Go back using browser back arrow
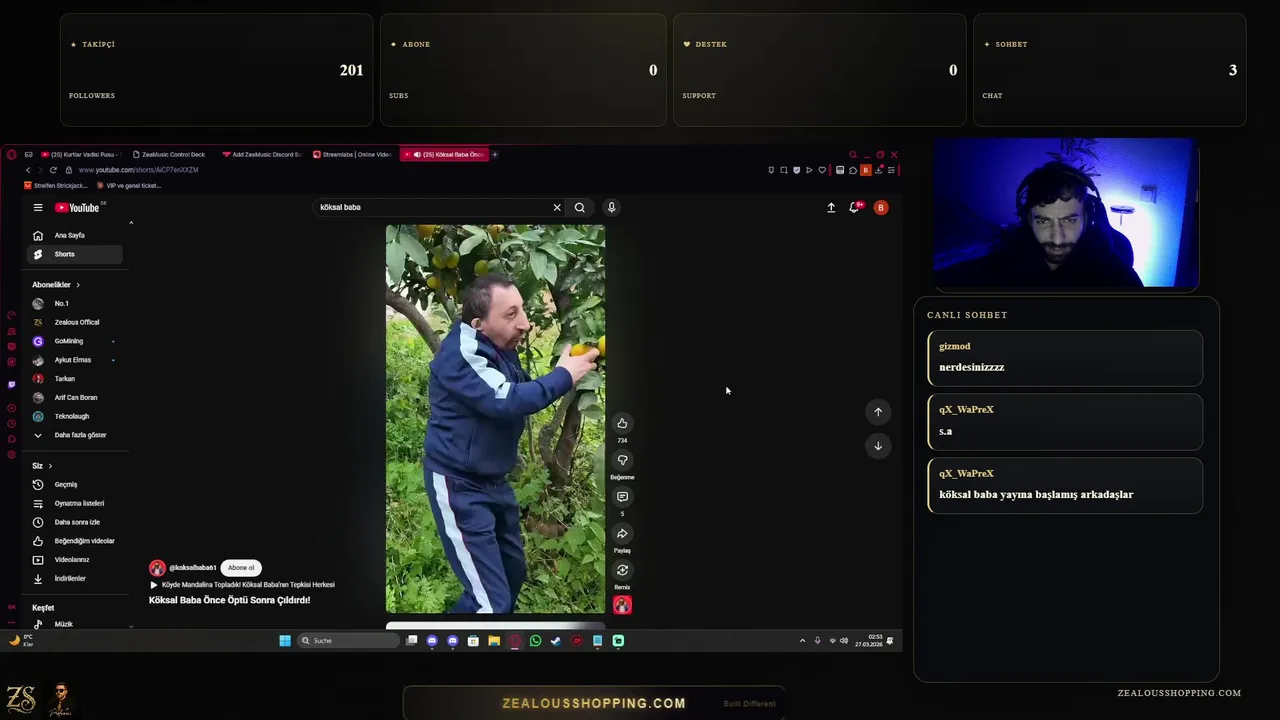Screen dimensions: 1280x720 click(x=28, y=170)
